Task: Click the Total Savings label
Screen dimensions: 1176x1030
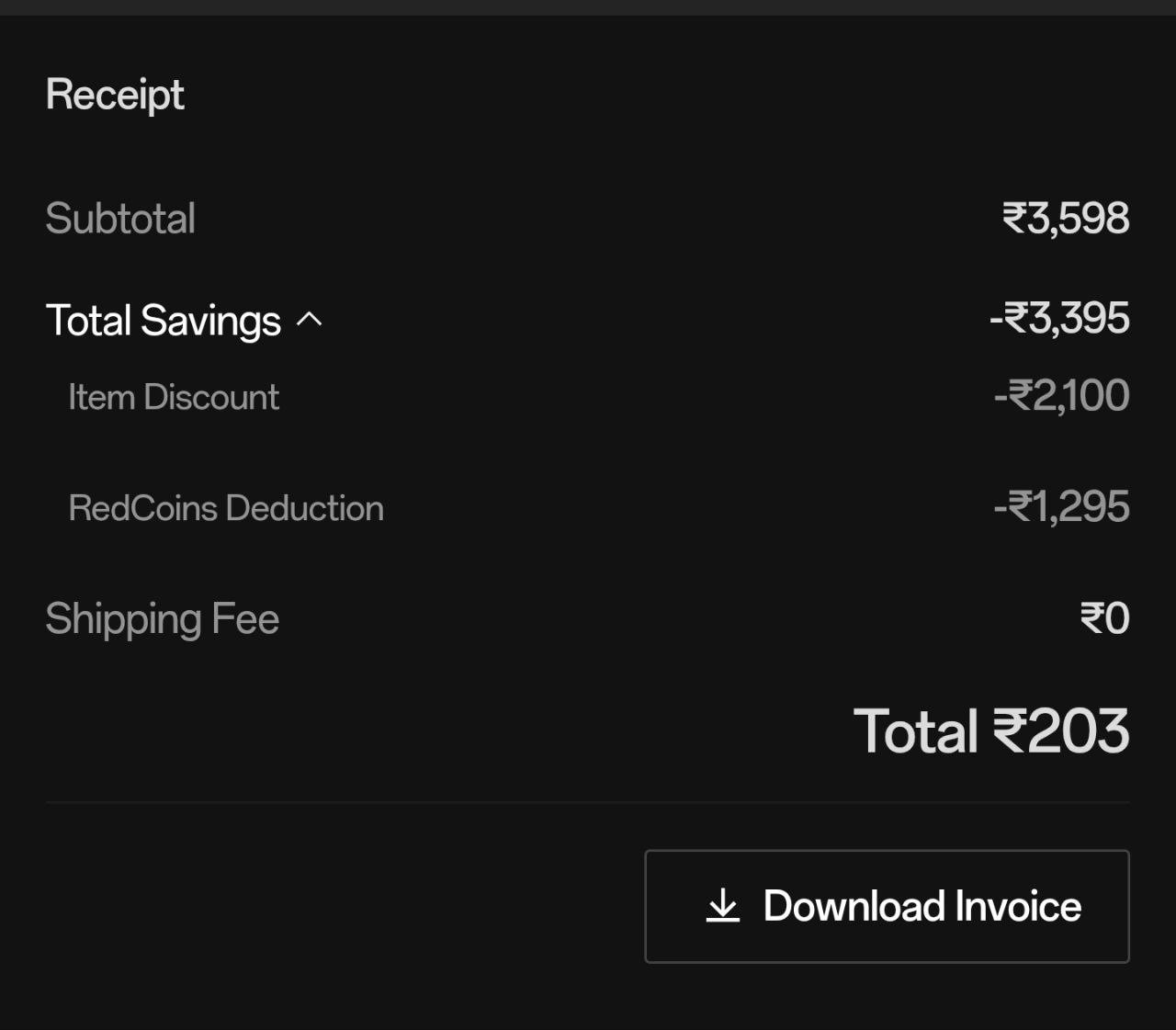Action: pyautogui.click(x=164, y=321)
